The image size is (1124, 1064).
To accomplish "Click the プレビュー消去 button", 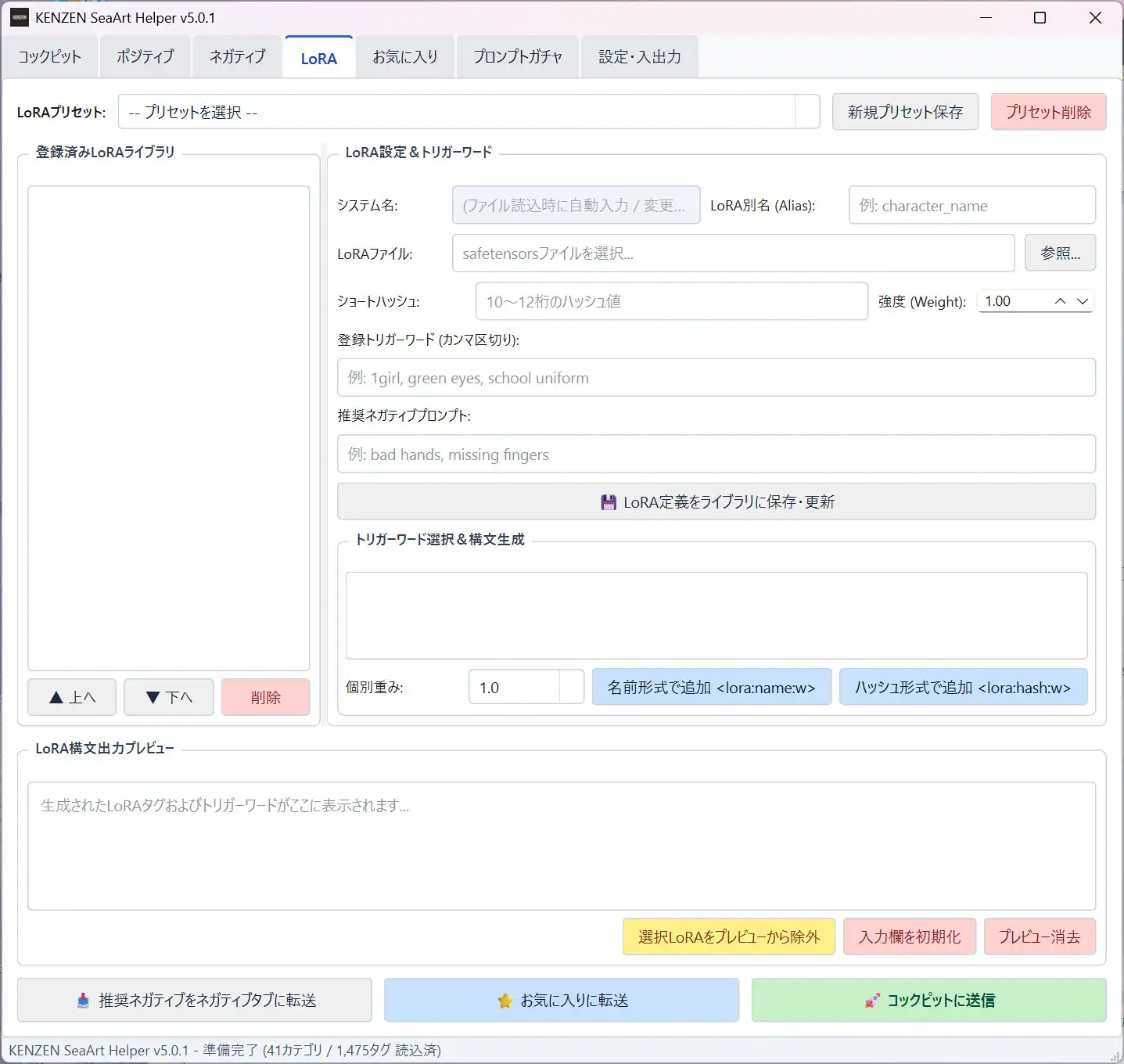I will tap(1040, 936).
